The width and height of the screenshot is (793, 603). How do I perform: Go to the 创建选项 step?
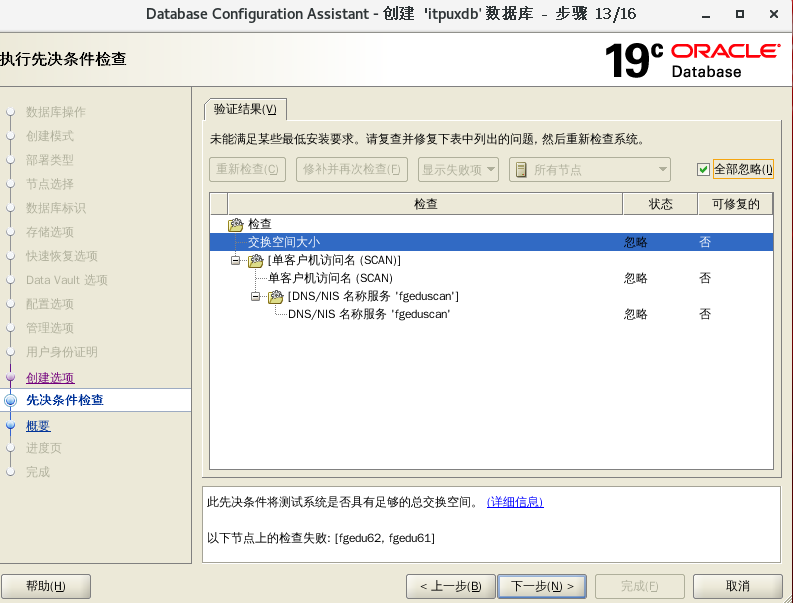50,378
